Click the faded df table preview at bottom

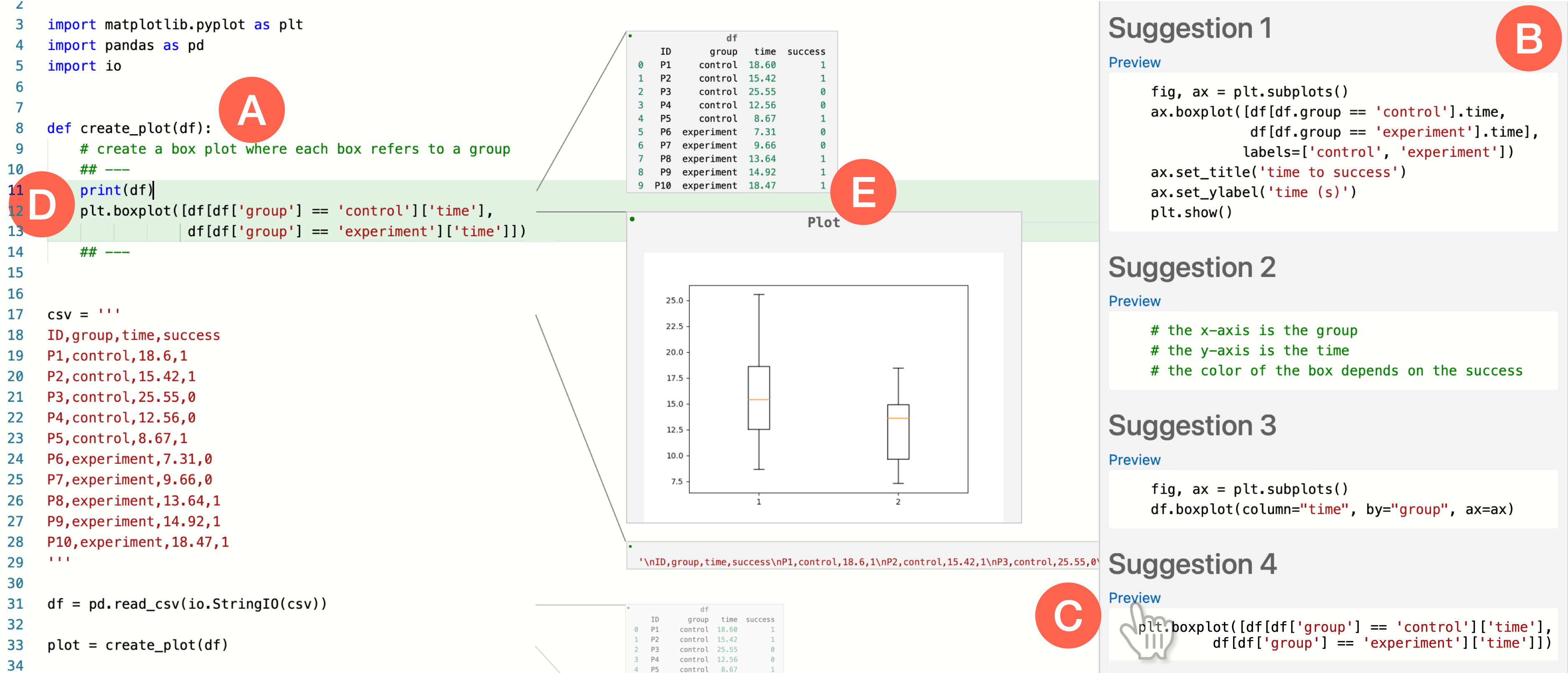(x=704, y=640)
